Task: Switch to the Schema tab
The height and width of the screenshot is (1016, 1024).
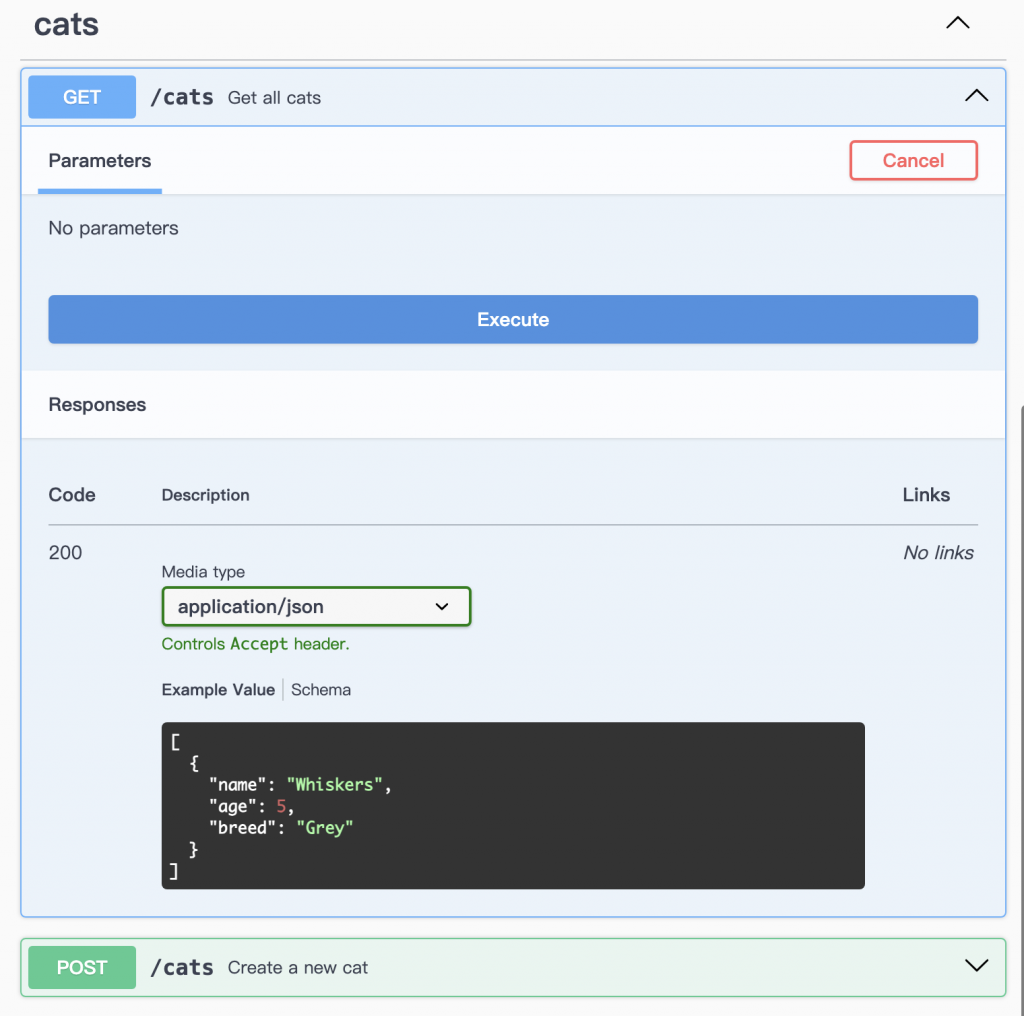Action: (x=321, y=690)
